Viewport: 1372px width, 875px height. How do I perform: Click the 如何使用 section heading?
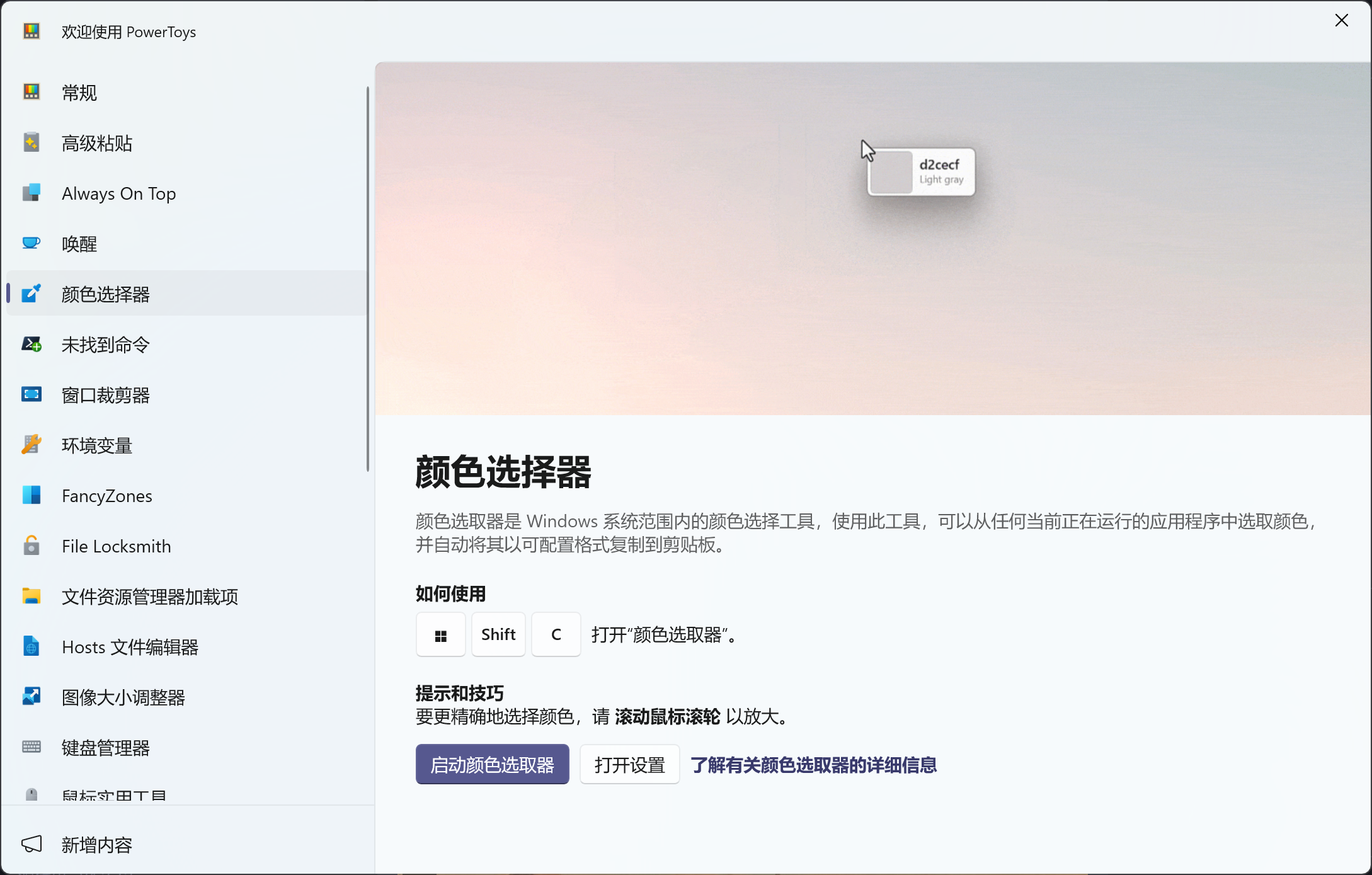click(450, 593)
